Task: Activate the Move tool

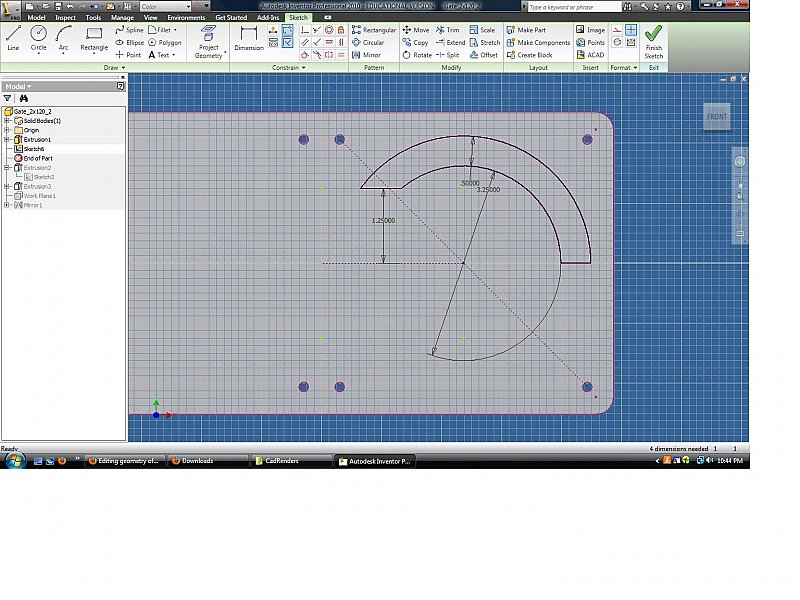Action: coord(416,30)
